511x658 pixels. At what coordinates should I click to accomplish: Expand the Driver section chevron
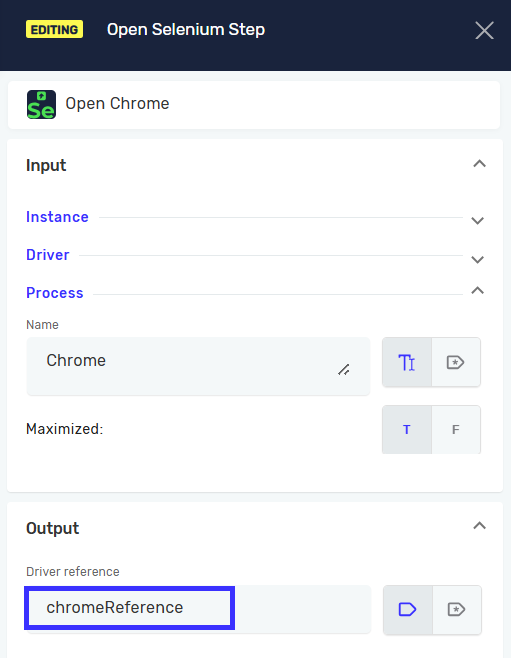point(477,259)
